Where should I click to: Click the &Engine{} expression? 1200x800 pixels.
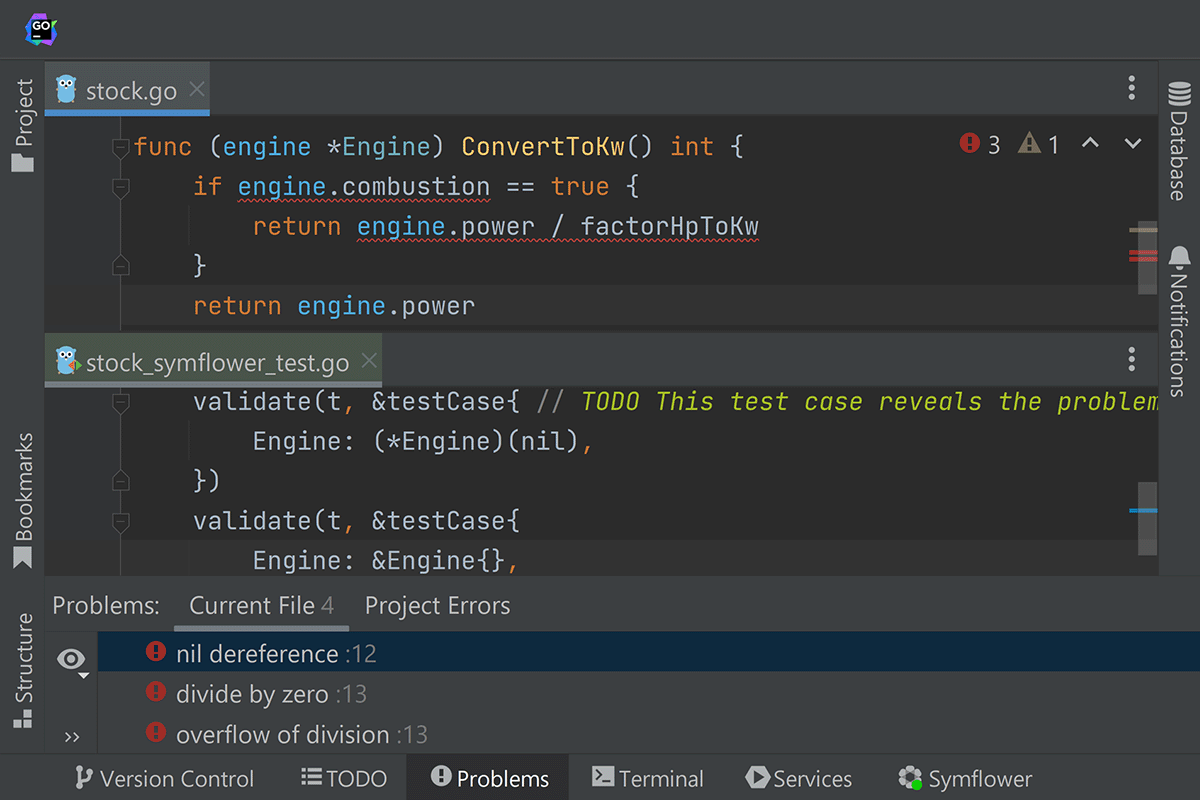point(438,561)
